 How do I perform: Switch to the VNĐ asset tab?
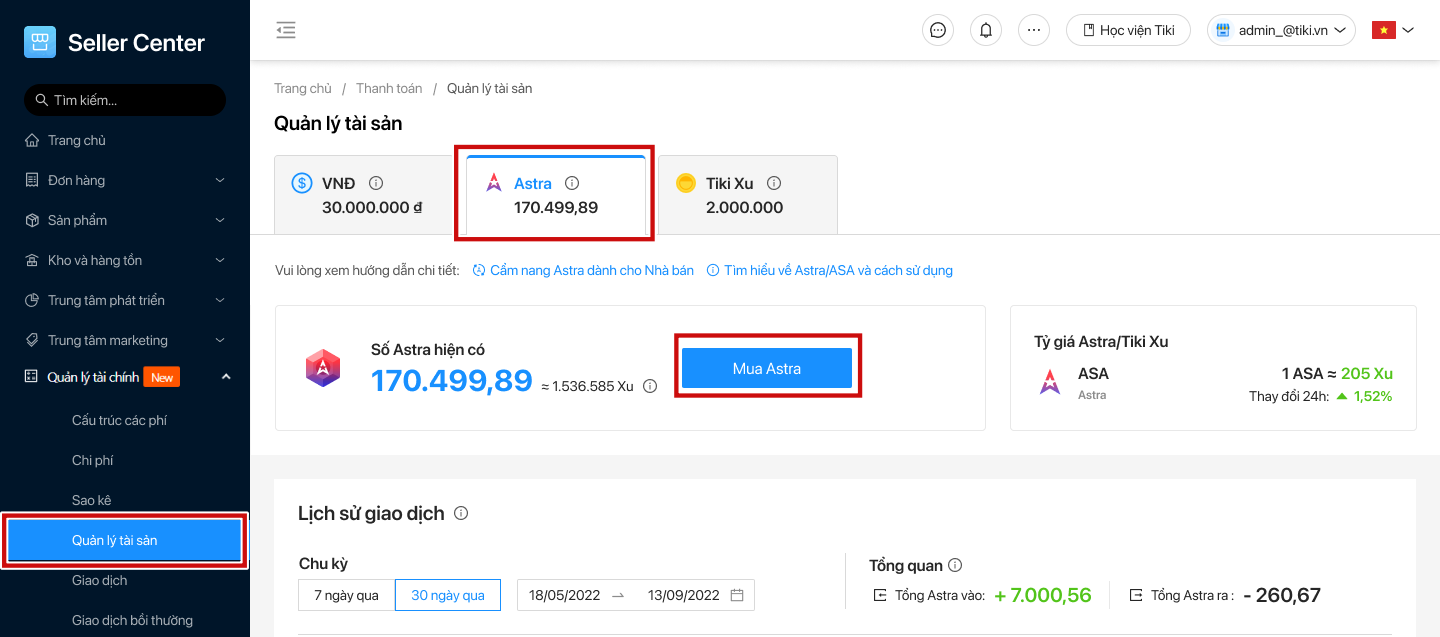[x=364, y=195]
